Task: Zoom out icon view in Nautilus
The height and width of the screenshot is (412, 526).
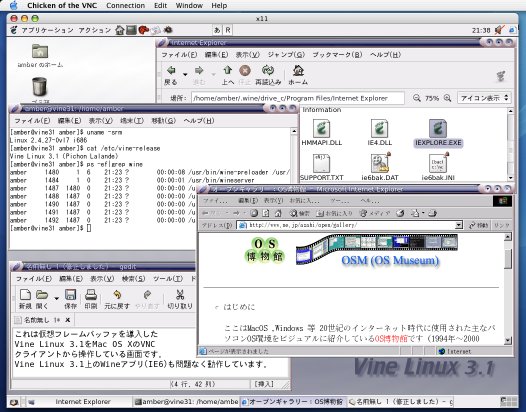Action: 416,98
